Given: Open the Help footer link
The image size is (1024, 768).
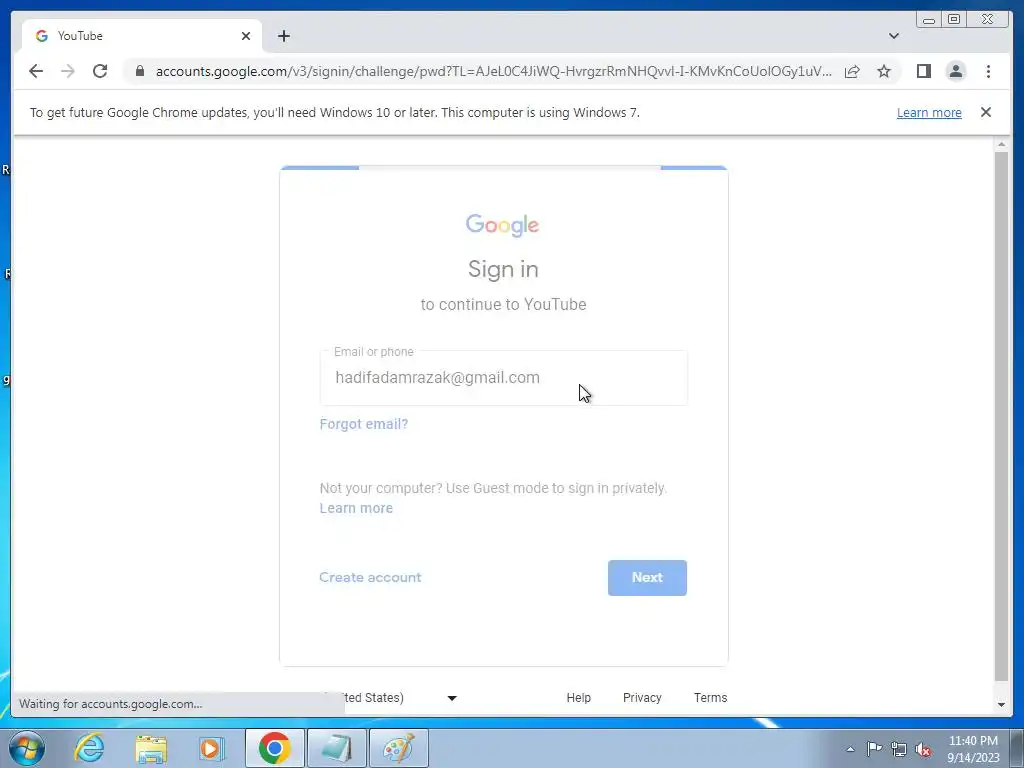Looking at the screenshot, I should coord(578,697).
